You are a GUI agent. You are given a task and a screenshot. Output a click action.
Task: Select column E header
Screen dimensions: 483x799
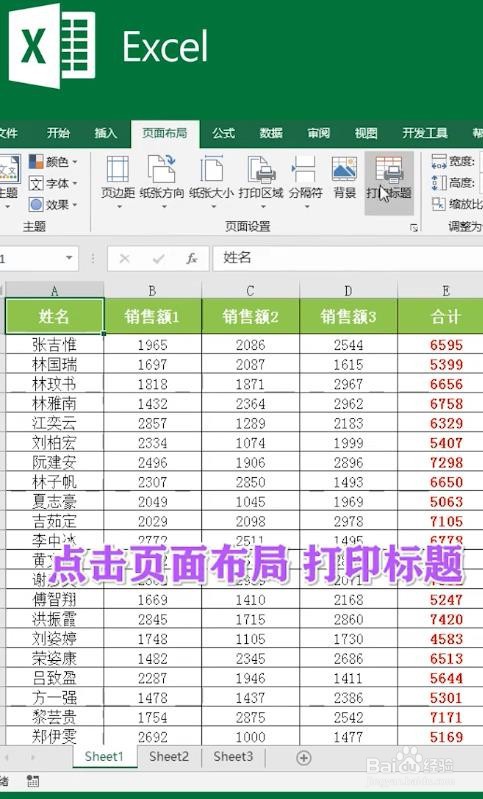[x=441, y=290]
